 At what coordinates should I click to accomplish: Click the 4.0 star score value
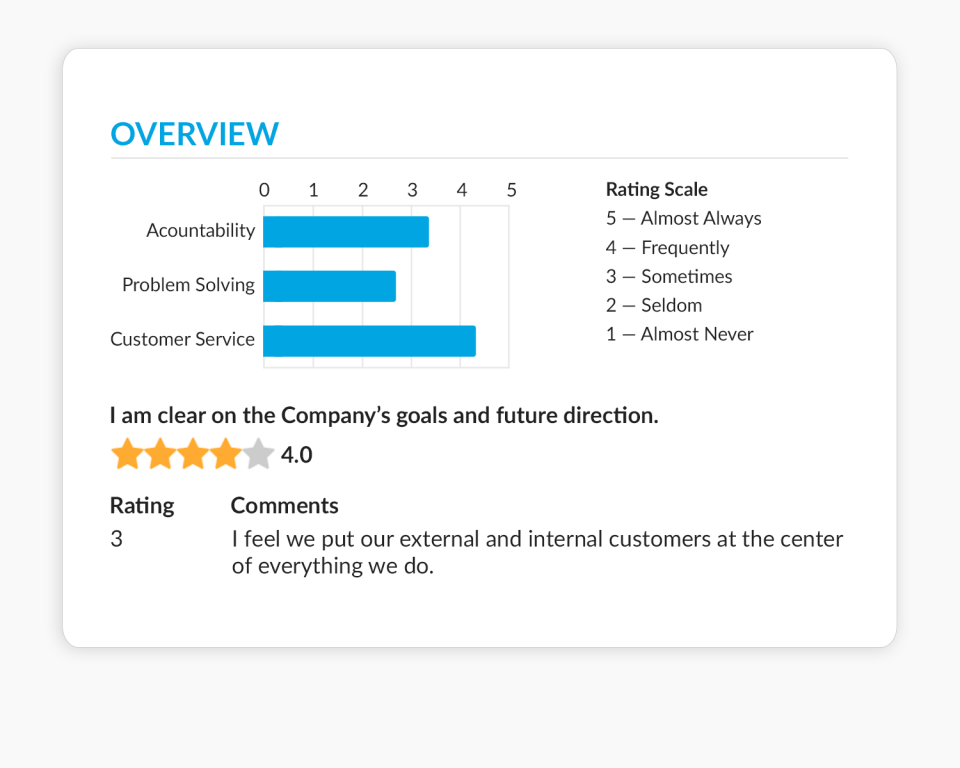[x=296, y=455]
